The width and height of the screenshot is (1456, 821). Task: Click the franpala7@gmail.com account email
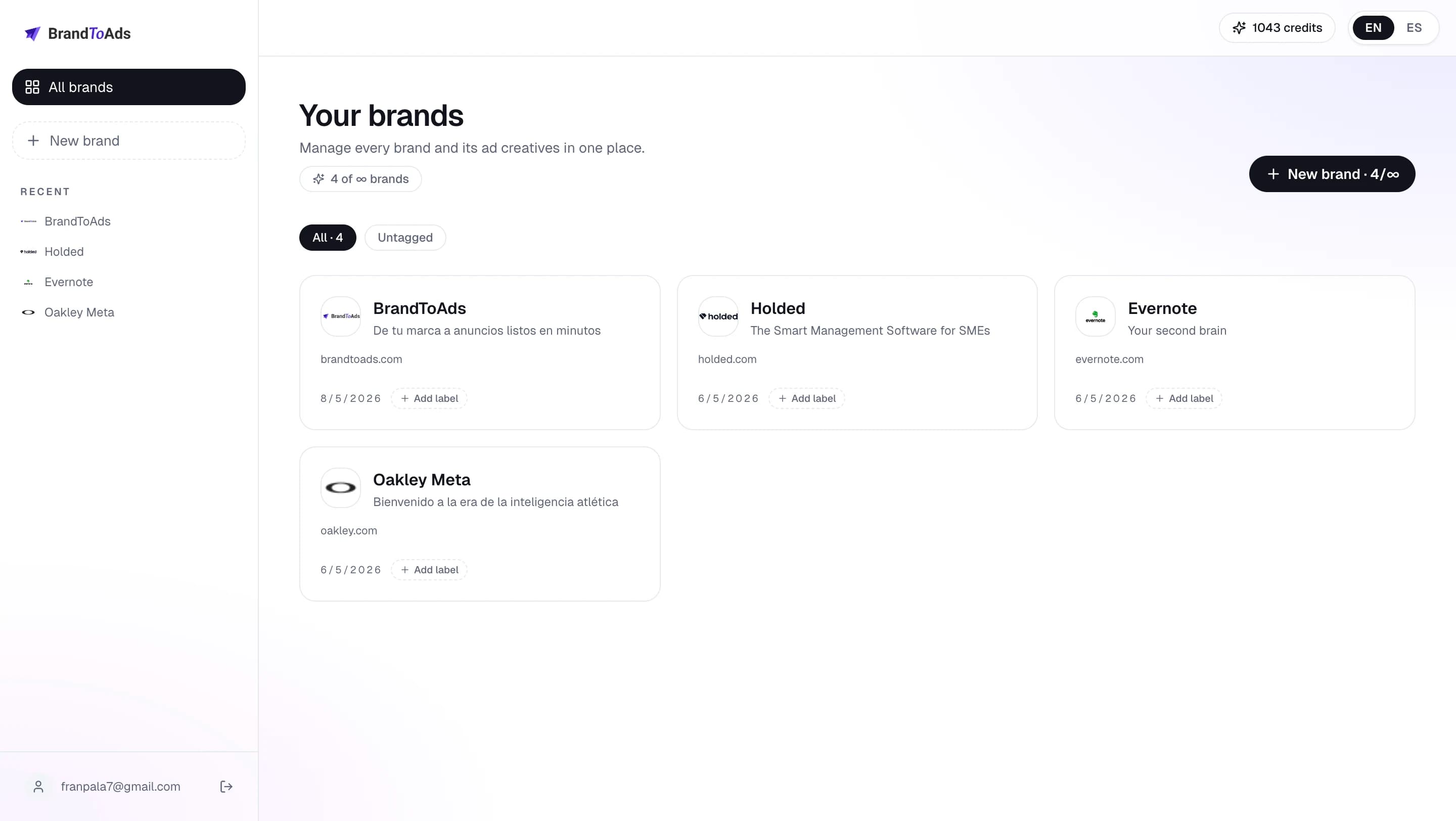click(x=120, y=787)
